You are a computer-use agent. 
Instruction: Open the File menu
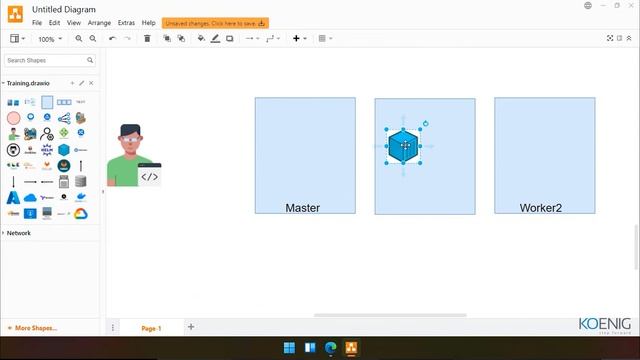pyautogui.click(x=37, y=23)
